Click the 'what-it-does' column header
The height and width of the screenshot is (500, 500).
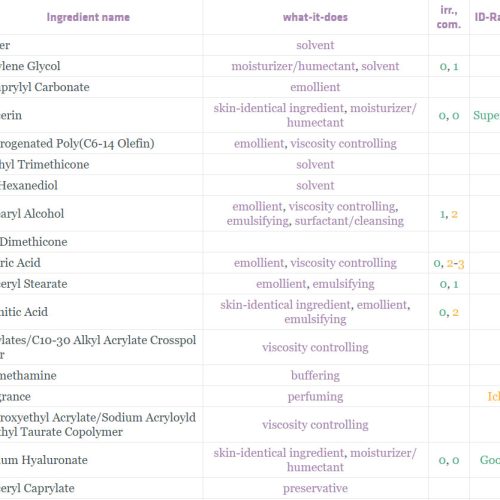click(315, 17)
